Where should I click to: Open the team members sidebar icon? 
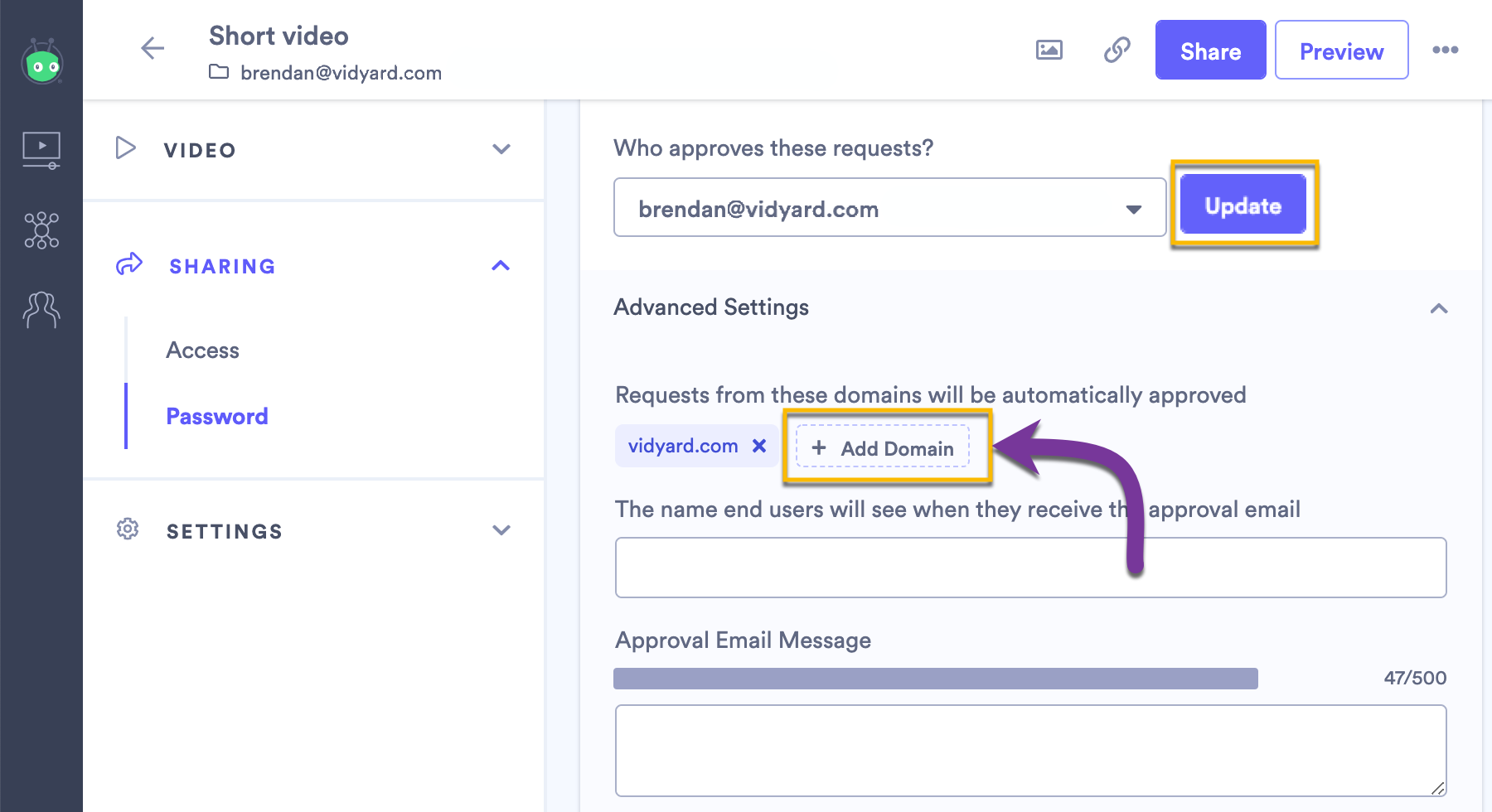[41, 310]
